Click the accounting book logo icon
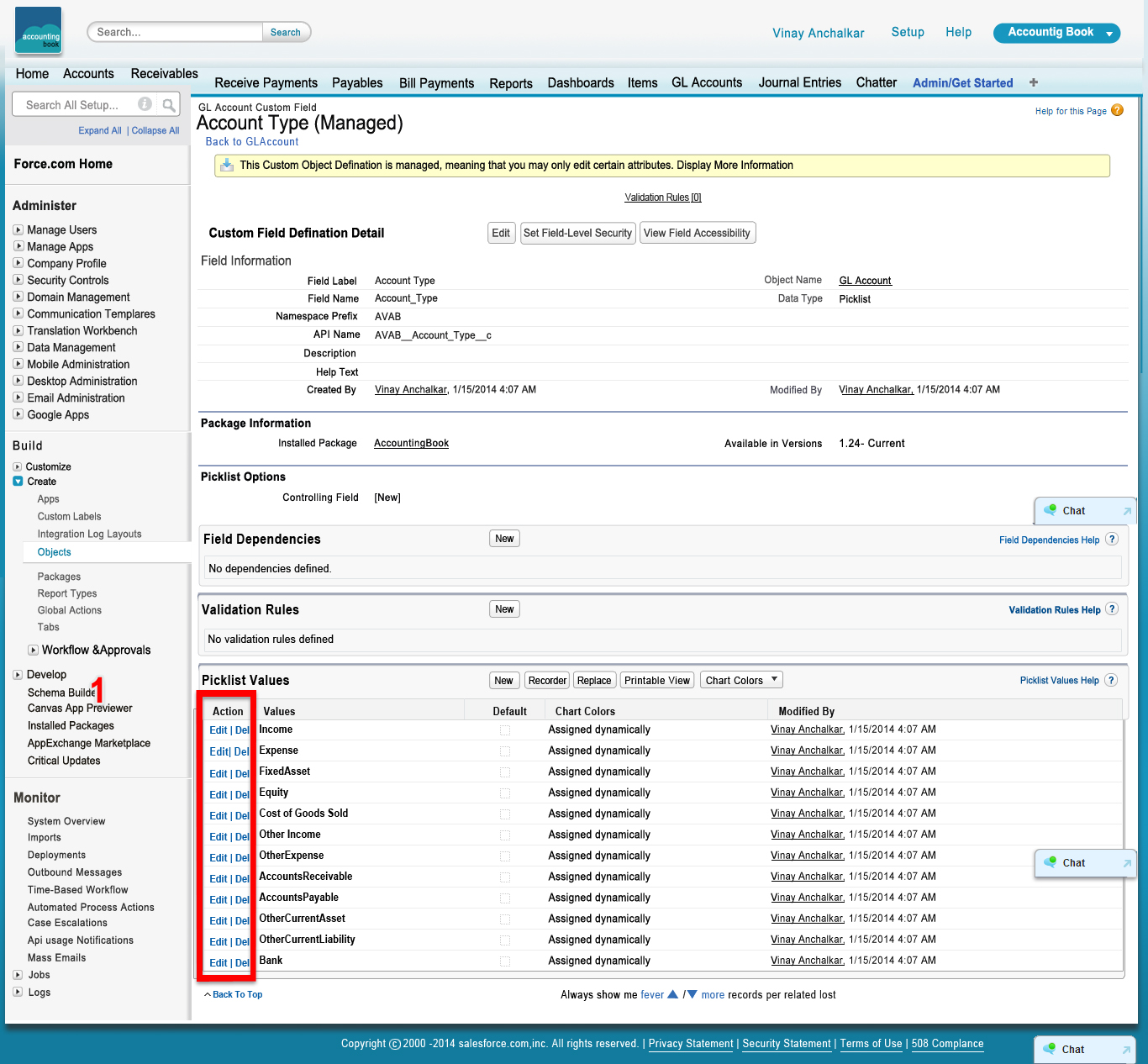Image resolution: width=1148 pixels, height=1064 pixels. click(x=39, y=30)
